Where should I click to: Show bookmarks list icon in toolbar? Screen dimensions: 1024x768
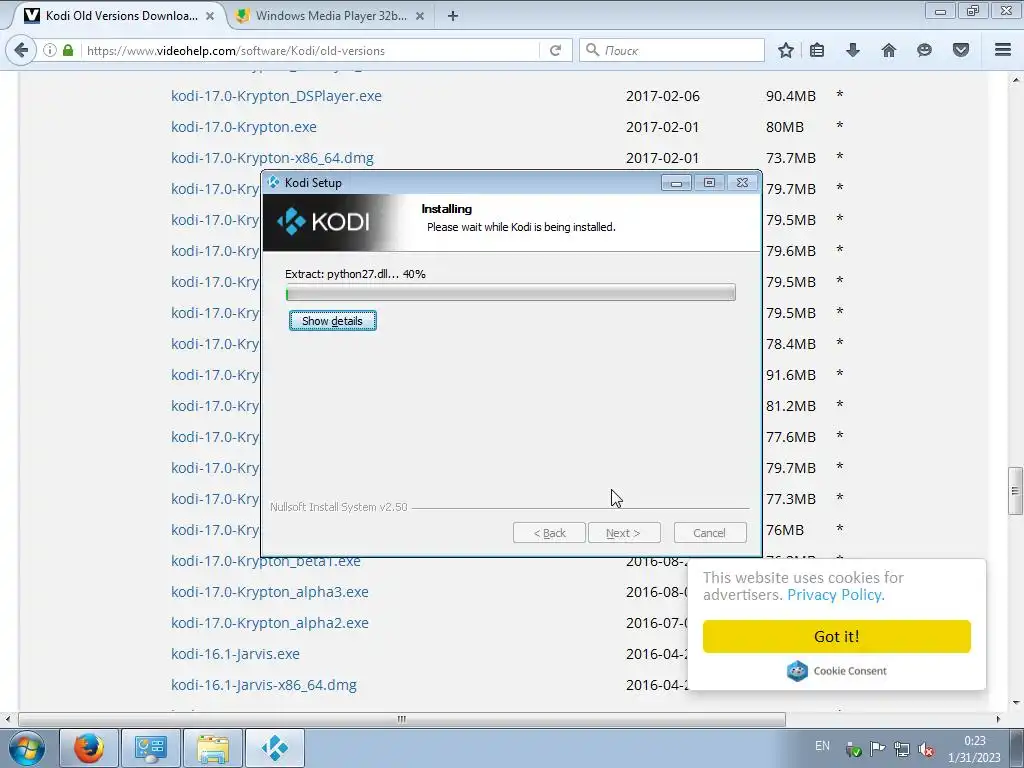817,50
